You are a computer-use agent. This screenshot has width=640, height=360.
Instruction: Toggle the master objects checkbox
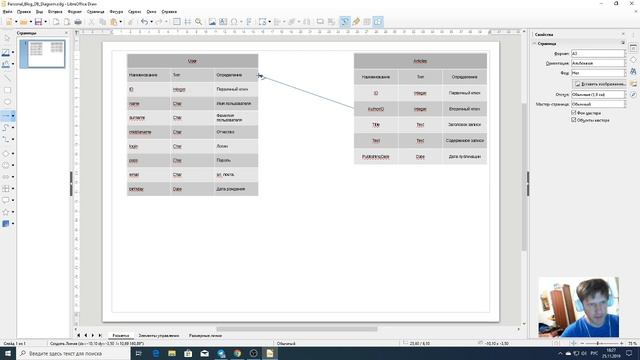[573, 120]
